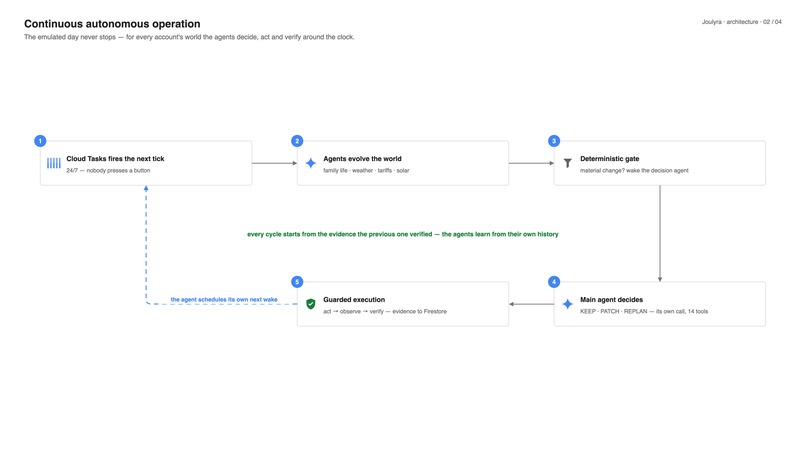Image resolution: width=806 pixels, height=453 pixels.
Task: Click the subtitle starting "The emulated day never stops"
Action: point(189,37)
